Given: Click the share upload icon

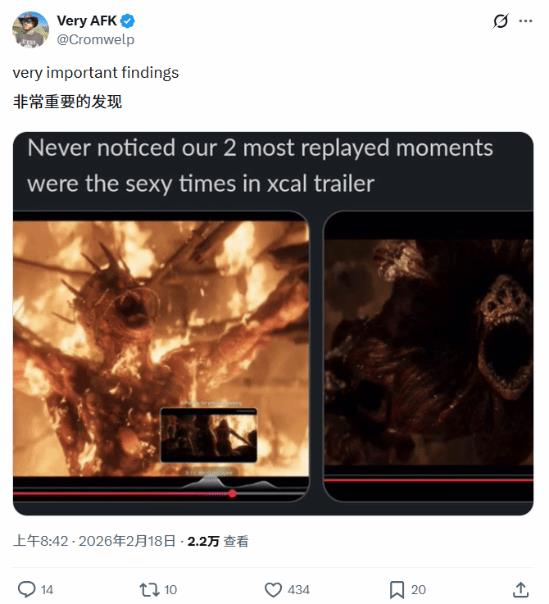Looking at the screenshot, I should click(x=520, y=589).
